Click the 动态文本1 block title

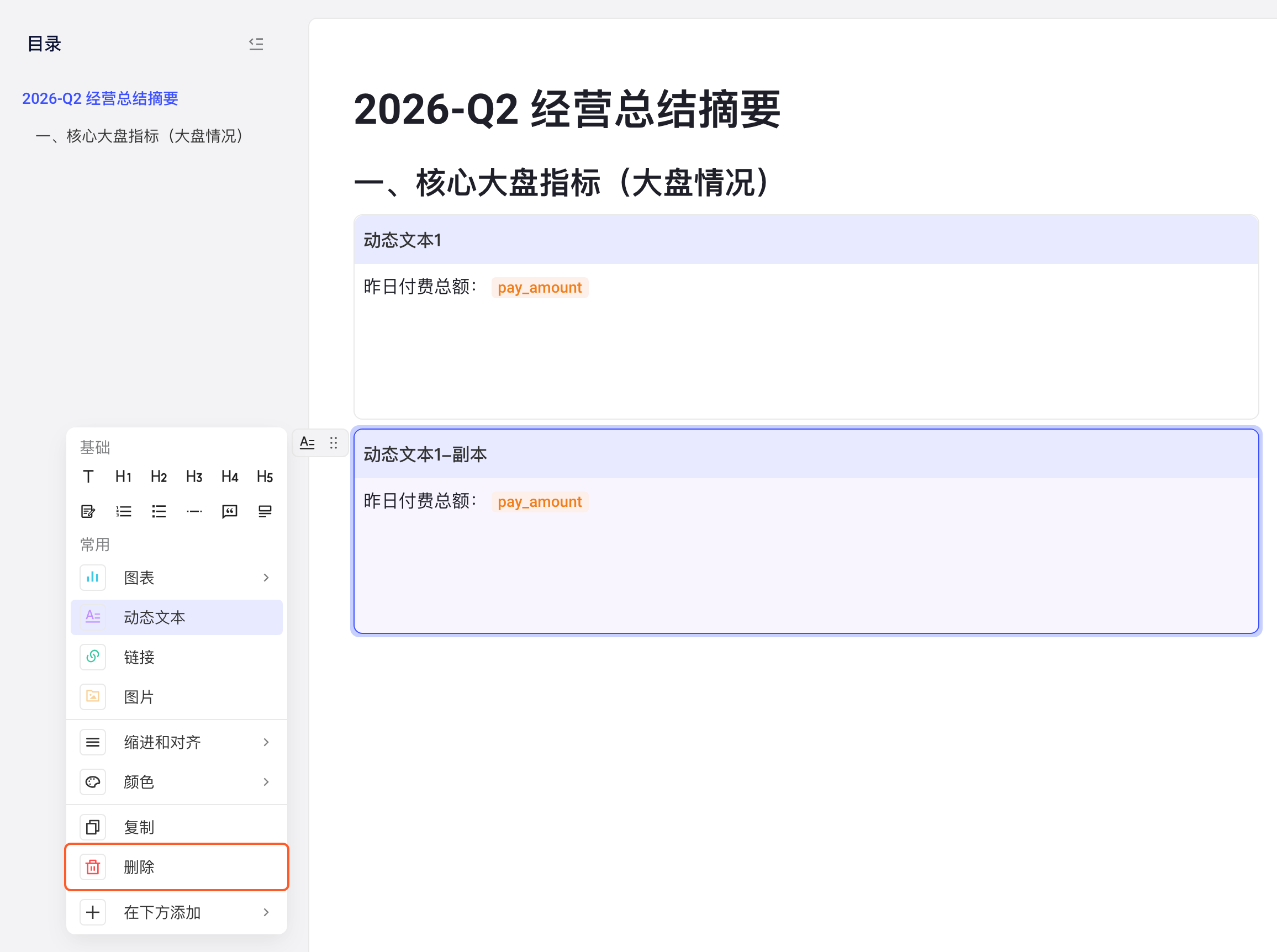403,240
